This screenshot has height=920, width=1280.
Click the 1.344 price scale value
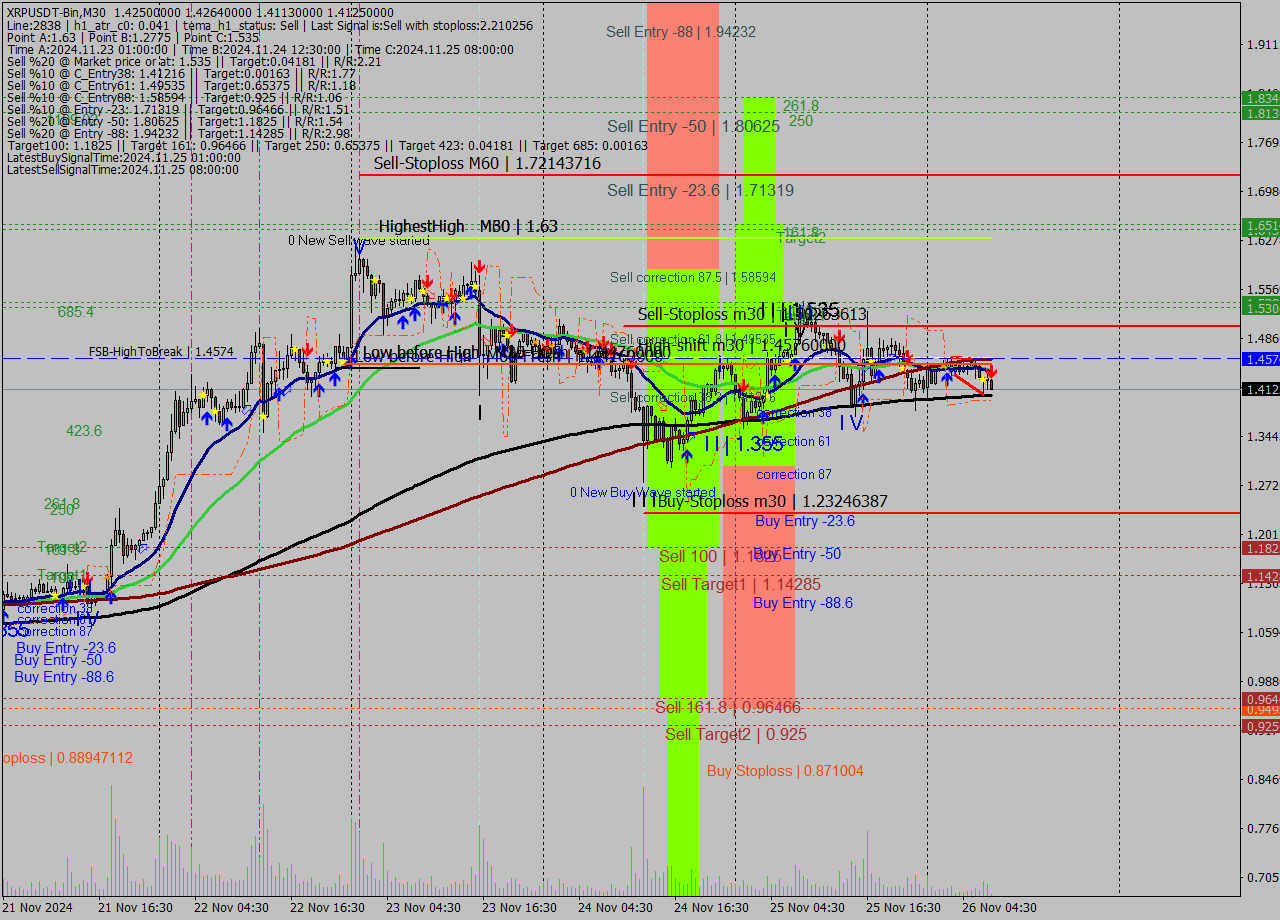tap(1262, 436)
